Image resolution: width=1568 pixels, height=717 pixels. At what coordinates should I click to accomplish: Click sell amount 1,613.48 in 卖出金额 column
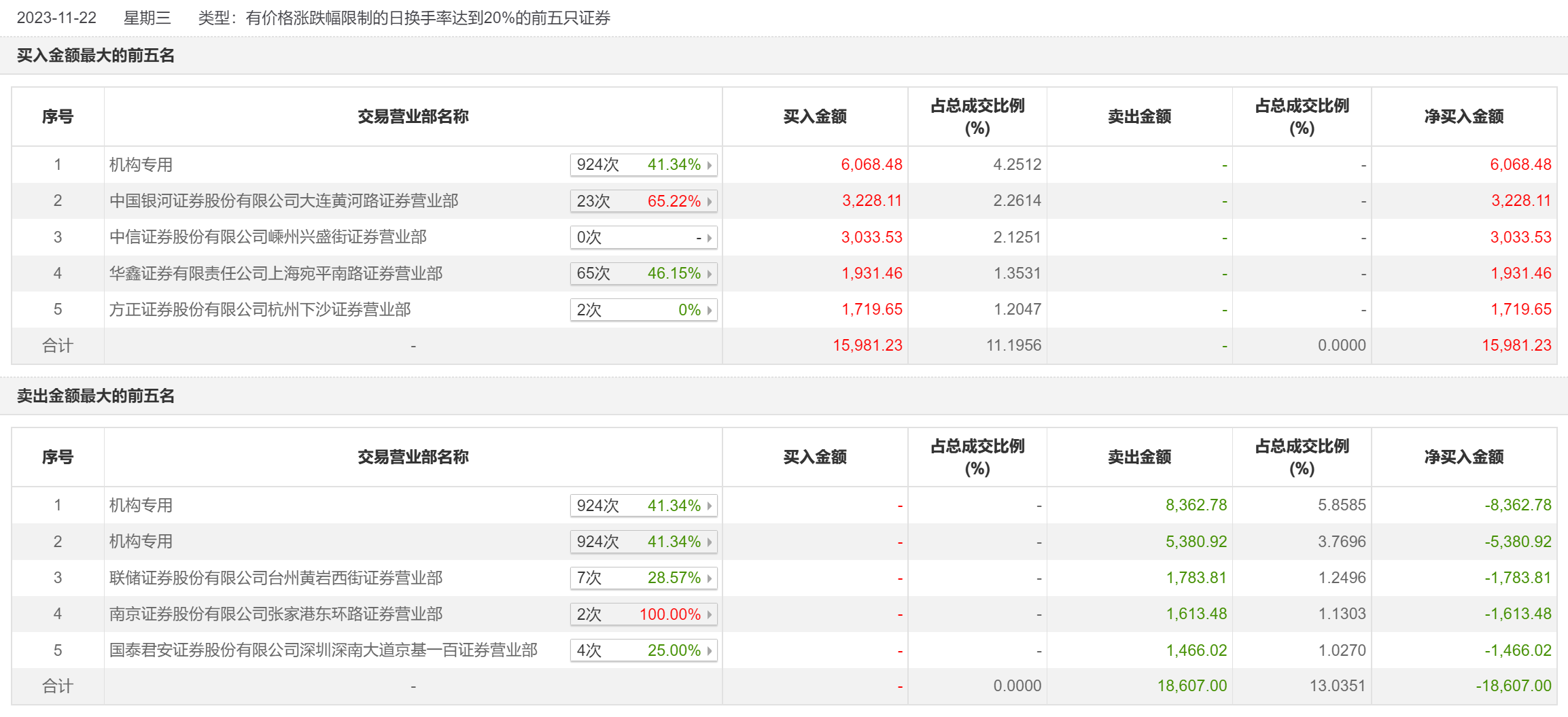[1197, 614]
